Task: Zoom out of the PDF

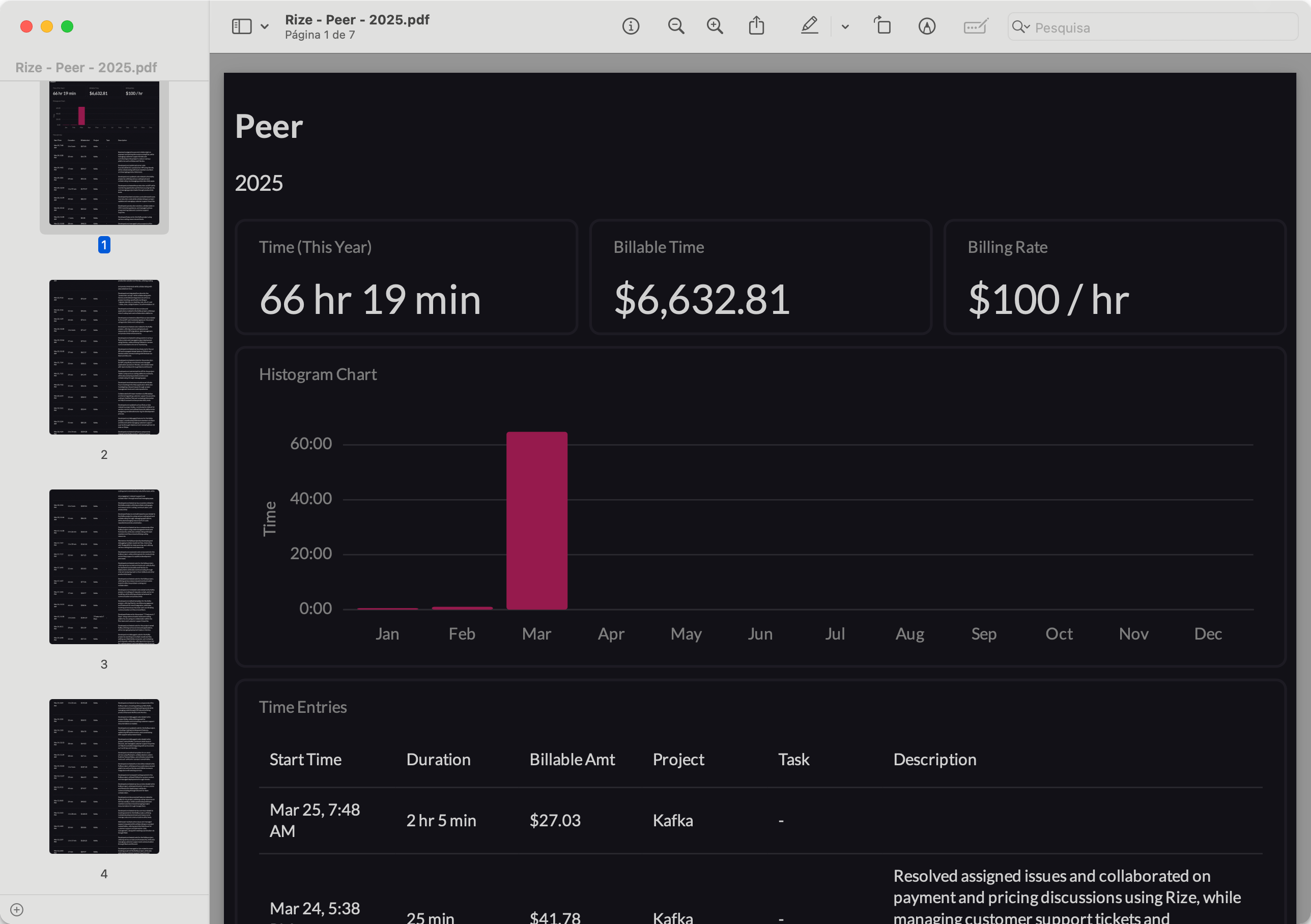Action: coord(676,26)
